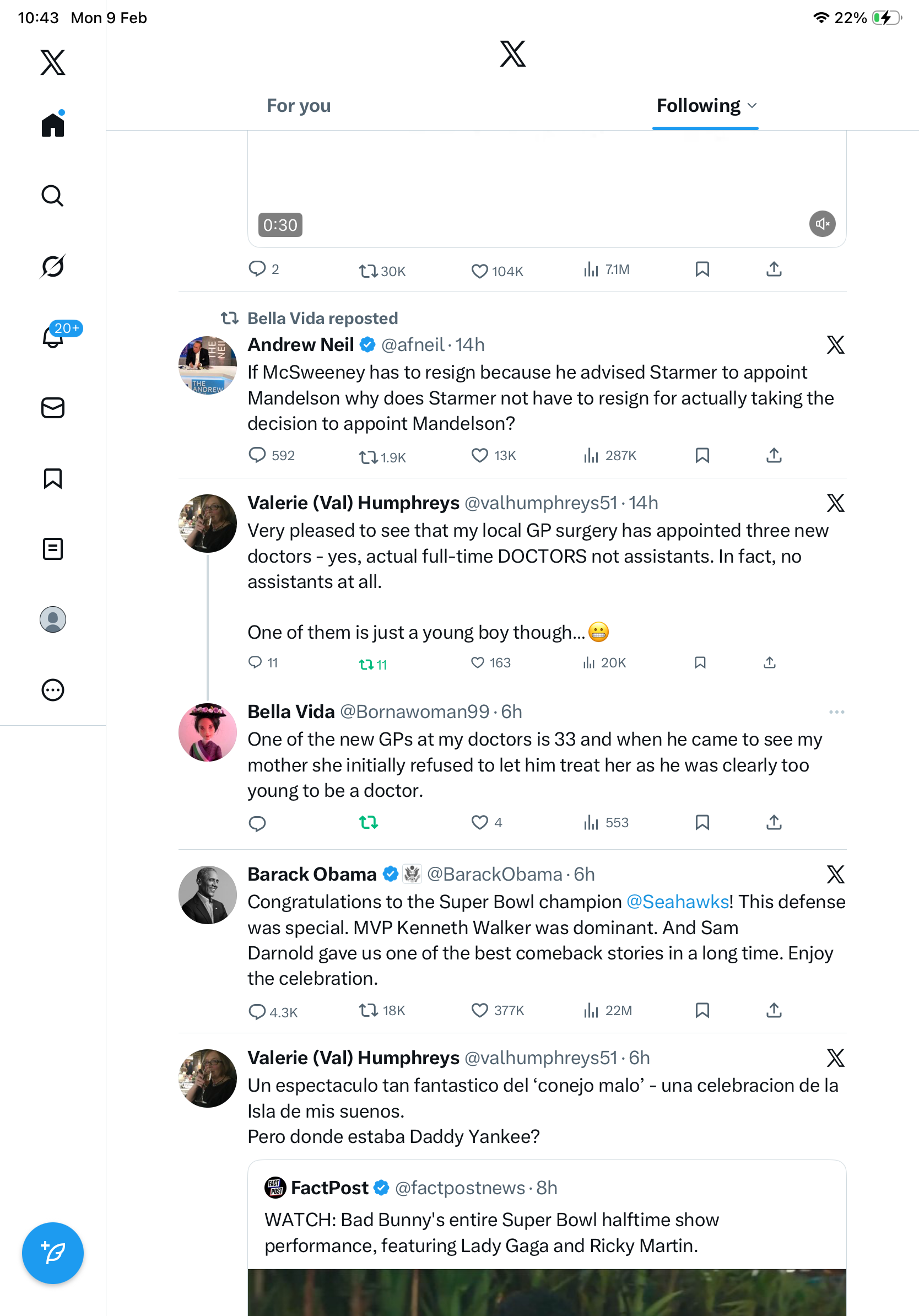The width and height of the screenshot is (919, 1316).
Task: Like Andrew Neil's post
Action: pyautogui.click(x=479, y=456)
